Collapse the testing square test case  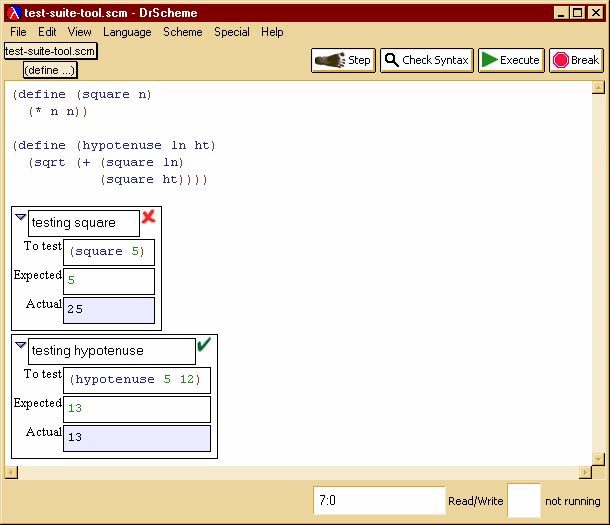click(20, 217)
